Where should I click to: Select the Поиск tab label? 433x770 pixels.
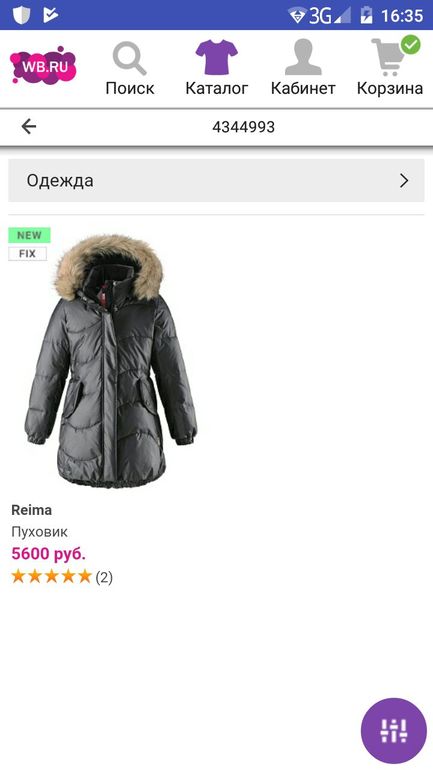tap(130, 88)
